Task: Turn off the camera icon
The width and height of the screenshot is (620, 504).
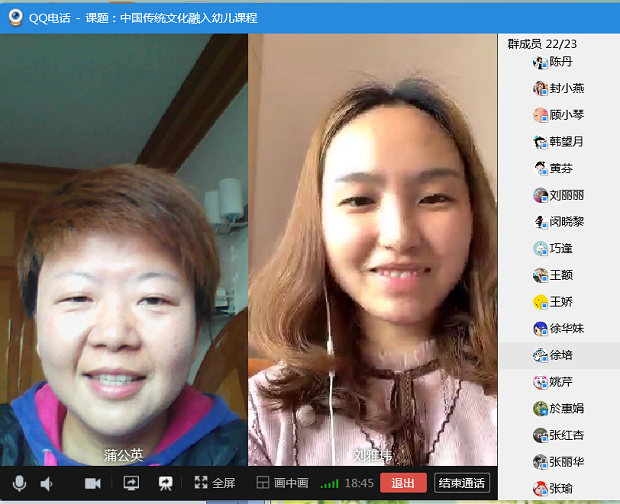Action: coord(93,483)
